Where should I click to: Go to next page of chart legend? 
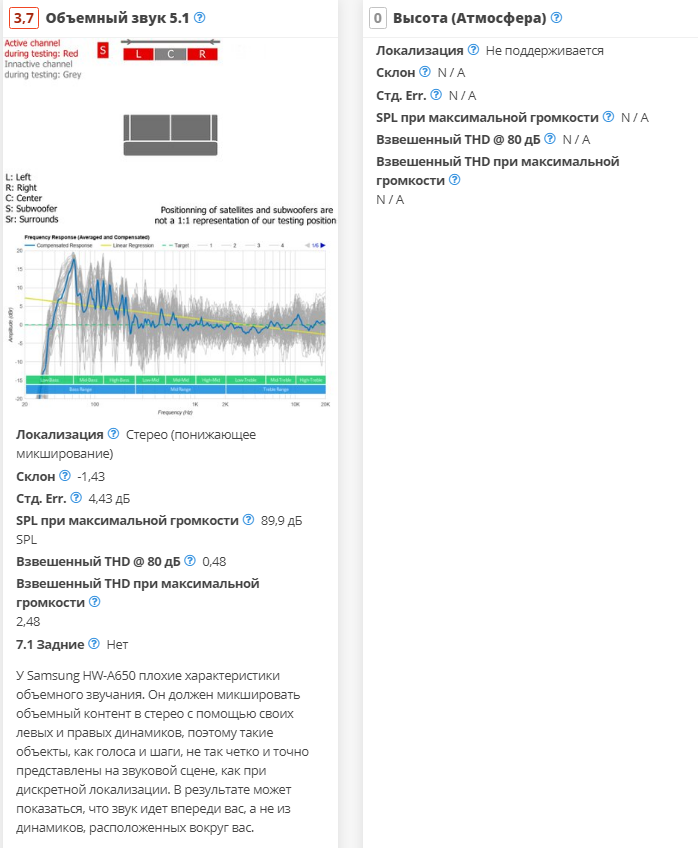[323, 244]
